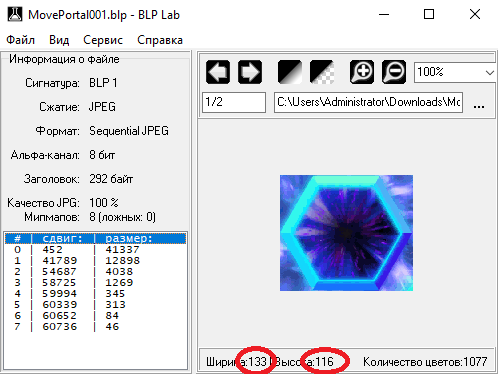Close the BLP Lab window

tap(475, 15)
